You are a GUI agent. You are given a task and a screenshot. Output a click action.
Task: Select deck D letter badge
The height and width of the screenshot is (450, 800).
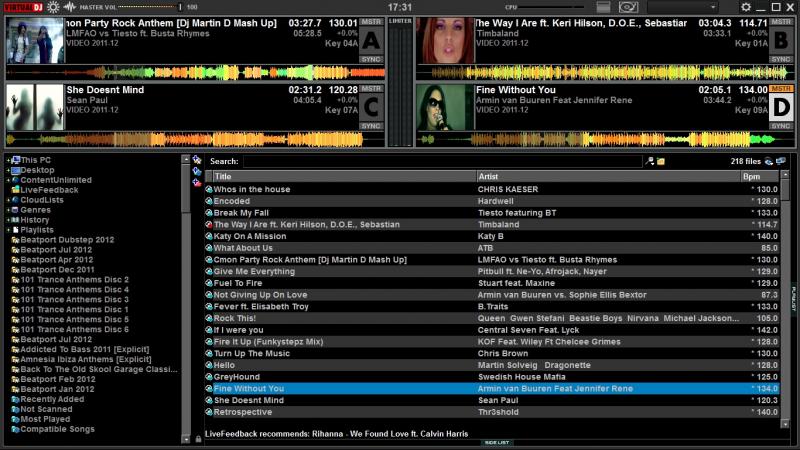(x=781, y=108)
